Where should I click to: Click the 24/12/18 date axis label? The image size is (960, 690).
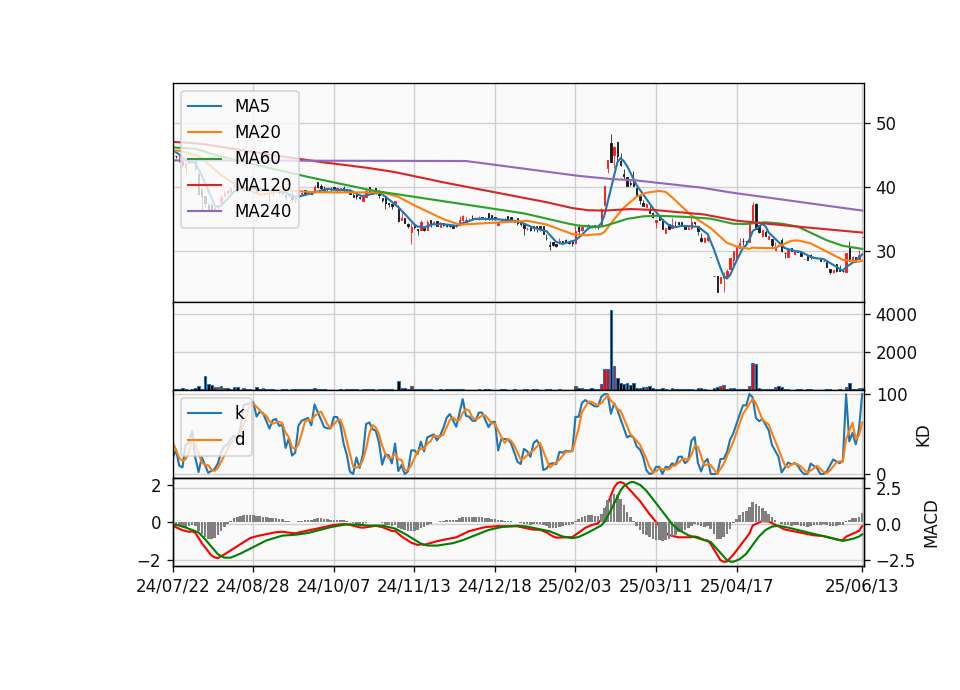pyautogui.click(x=495, y=587)
